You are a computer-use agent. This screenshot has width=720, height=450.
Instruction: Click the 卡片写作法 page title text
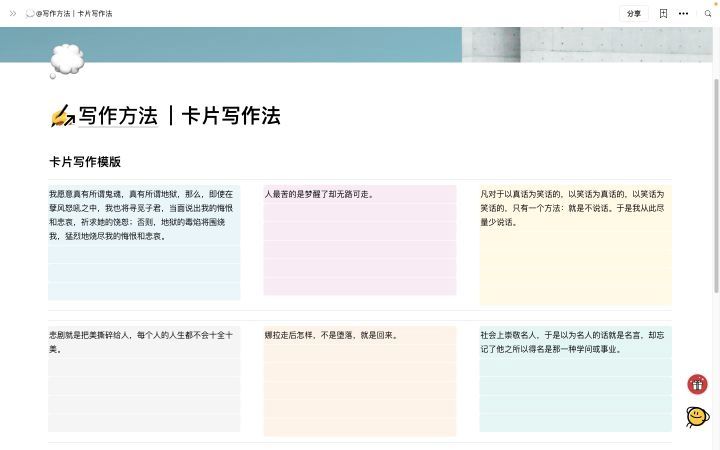pyautogui.click(x=231, y=116)
